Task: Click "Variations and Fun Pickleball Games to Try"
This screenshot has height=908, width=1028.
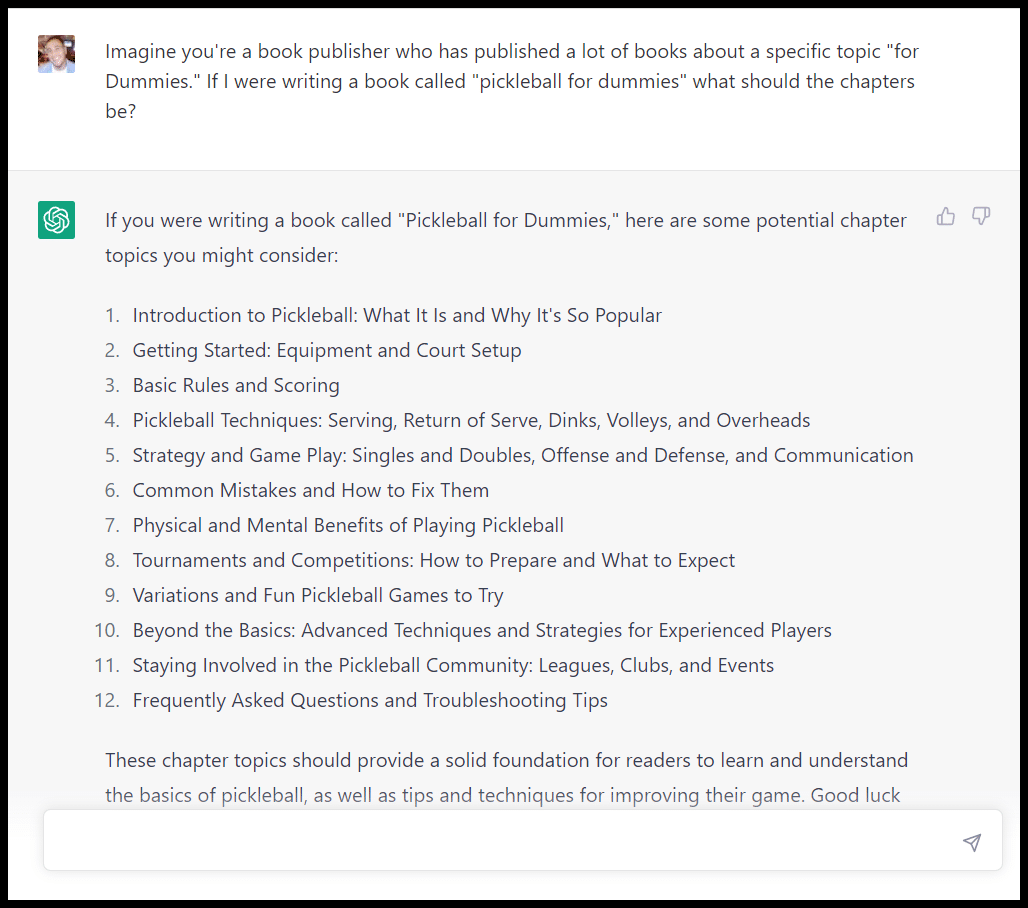Action: coord(318,596)
